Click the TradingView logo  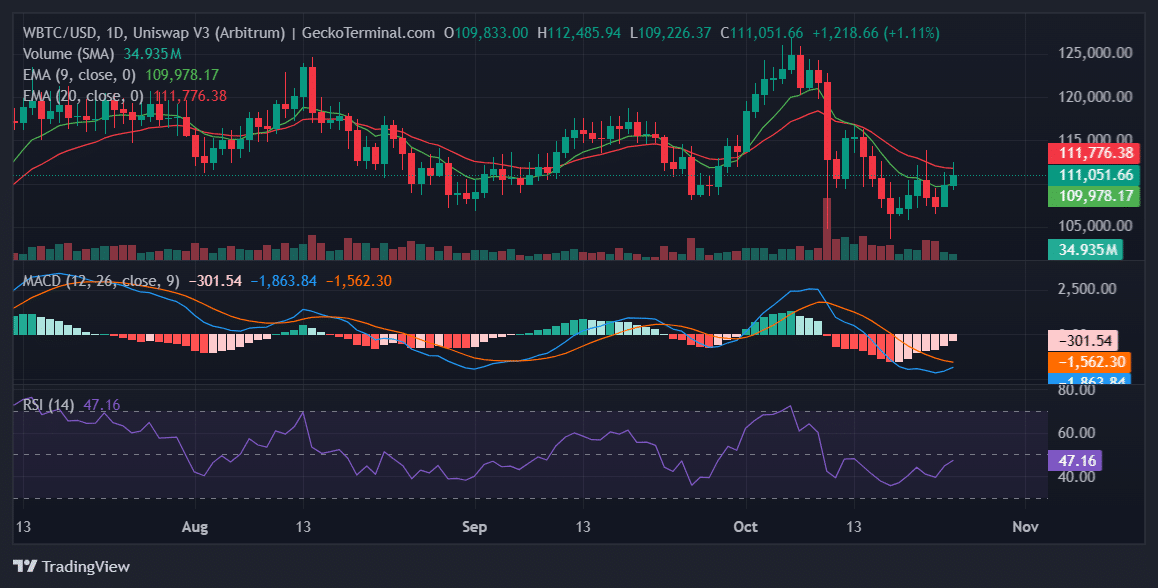tap(71, 566)
